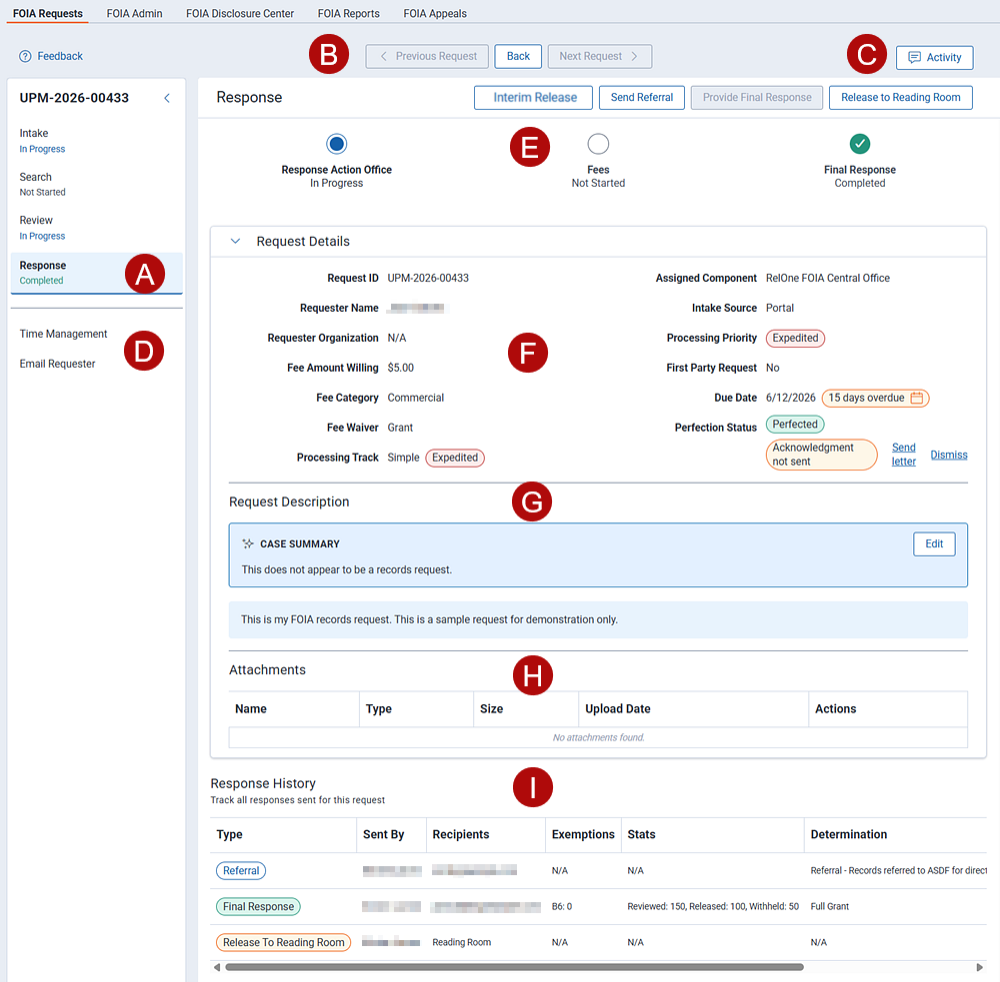Switch to FOIA Reports tab
This screenshot has width=1000, height=982.
(x=348, y=13)
